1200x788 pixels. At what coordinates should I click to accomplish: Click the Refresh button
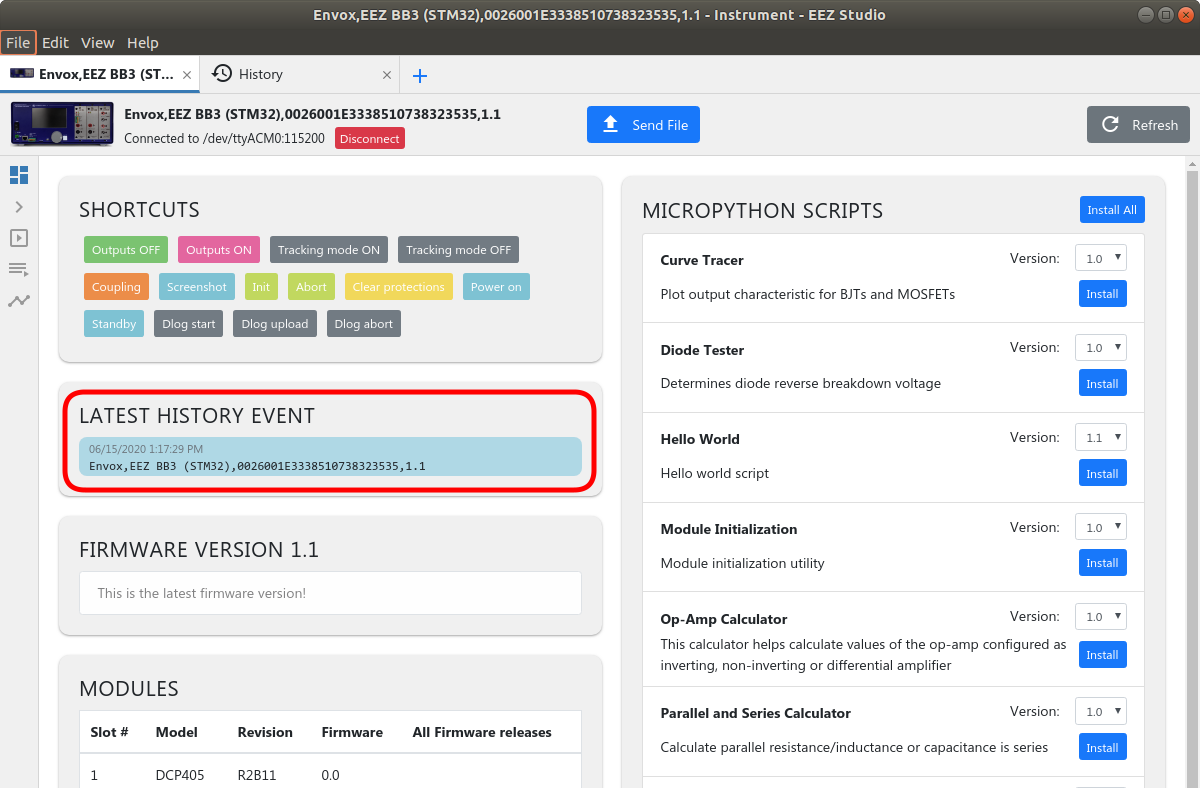(1138, 125)
